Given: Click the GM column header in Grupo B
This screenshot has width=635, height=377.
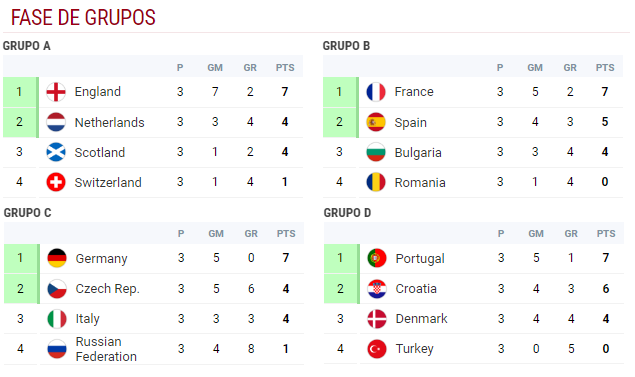Looking at the screenshot, I should (x=535, y=68).
